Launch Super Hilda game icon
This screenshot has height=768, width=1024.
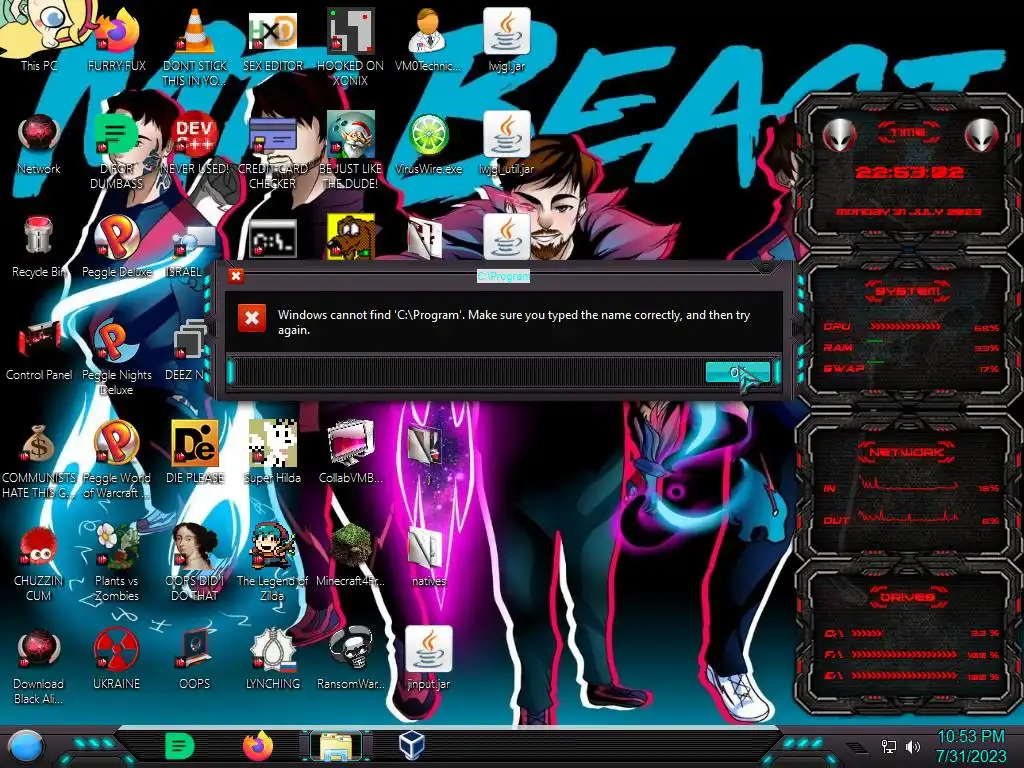coord(272,453)
